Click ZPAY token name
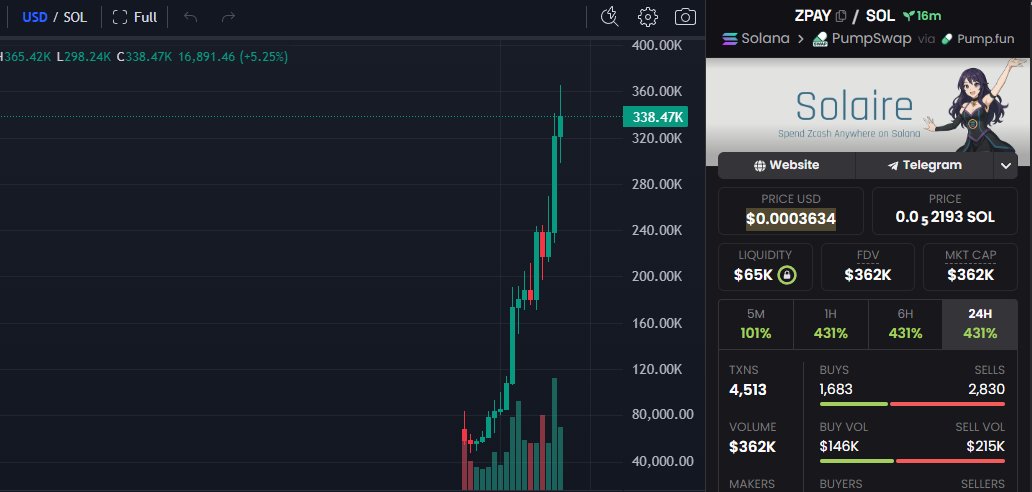The height and width of the screenshot is (492, 1032). point(813,16)
